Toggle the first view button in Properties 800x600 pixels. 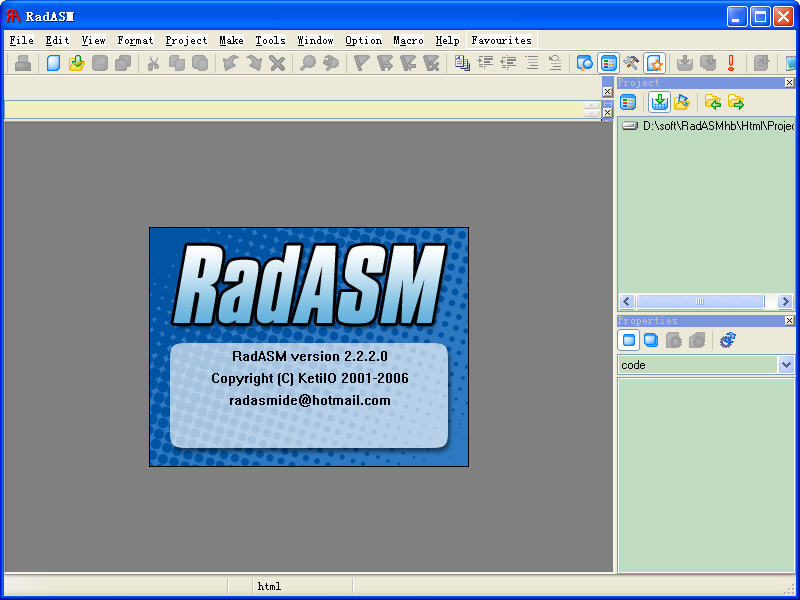point(629,340)
